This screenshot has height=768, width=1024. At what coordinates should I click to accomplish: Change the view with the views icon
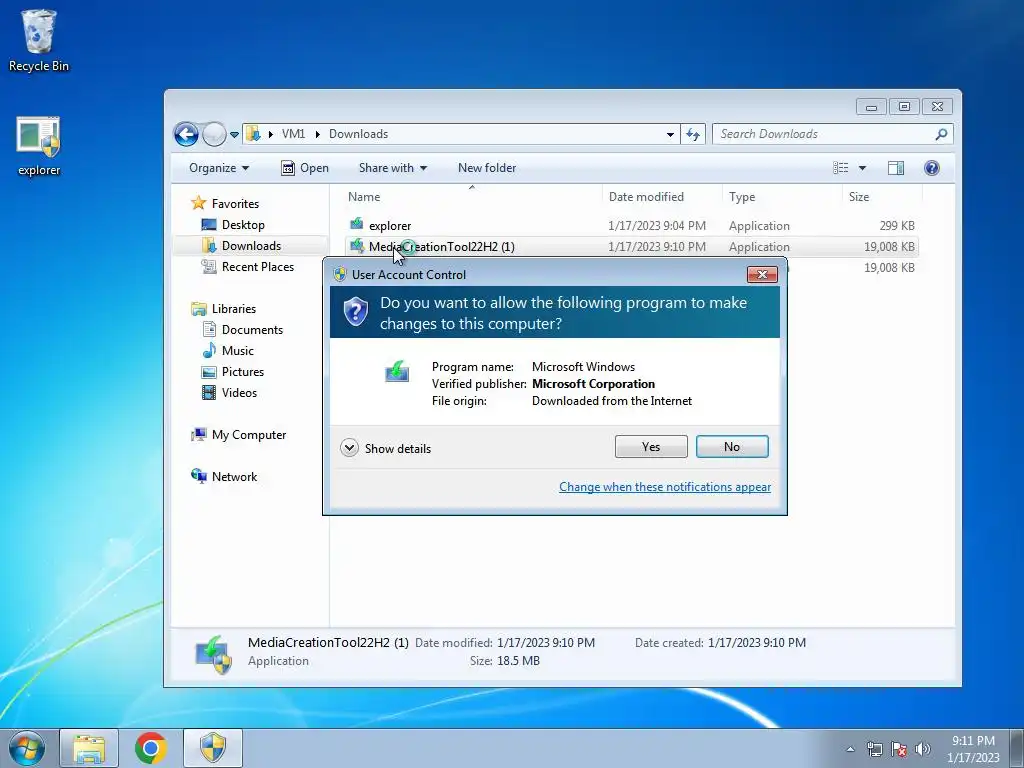pos(840,168)
